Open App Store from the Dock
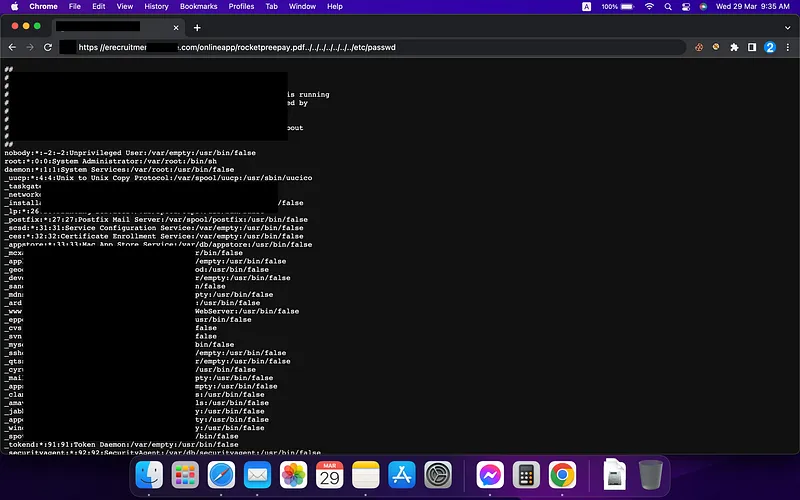The width and height of the screenshot is (800, 500). click(x=402, y=474)
